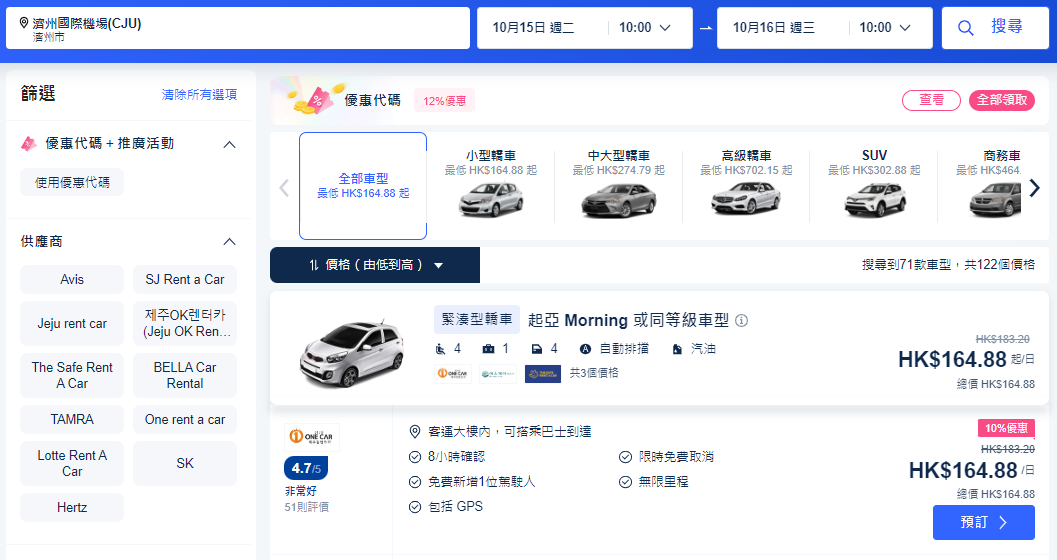Click the 共3個價格 text
Screen dimensions: 1057x560
(594, 373)
